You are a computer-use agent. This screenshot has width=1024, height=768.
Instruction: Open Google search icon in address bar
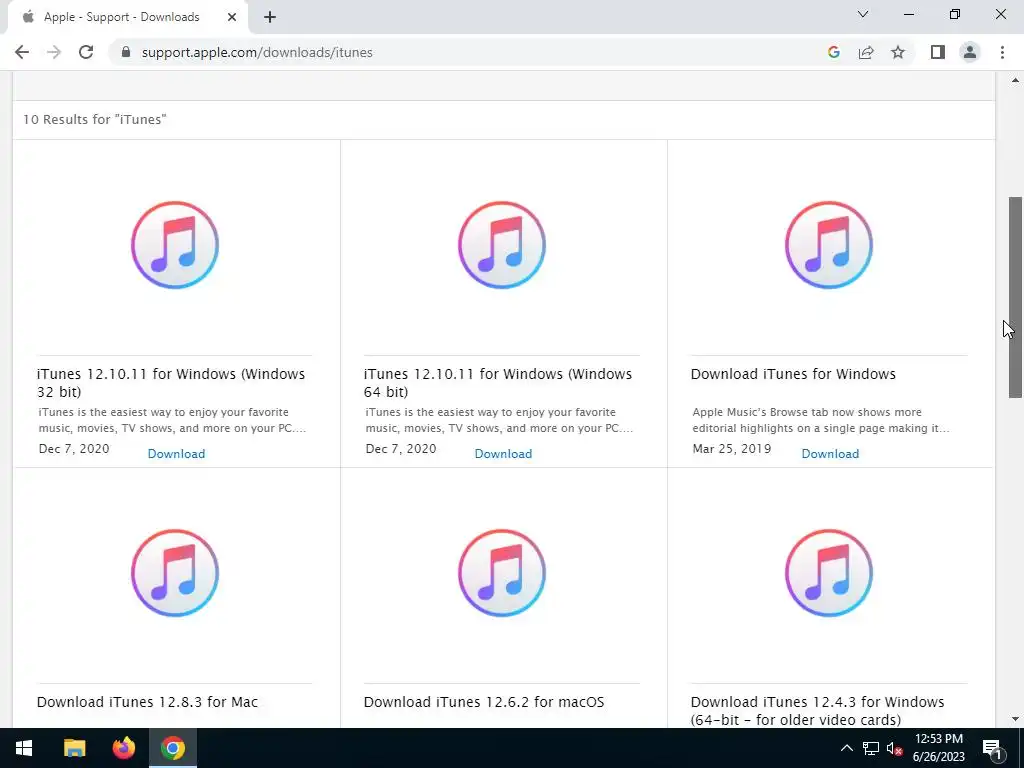pos(833,52)
